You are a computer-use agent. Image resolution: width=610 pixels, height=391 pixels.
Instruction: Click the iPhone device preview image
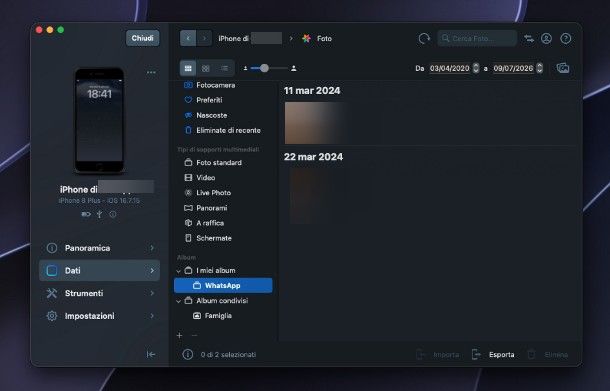[x=100, y=121]
